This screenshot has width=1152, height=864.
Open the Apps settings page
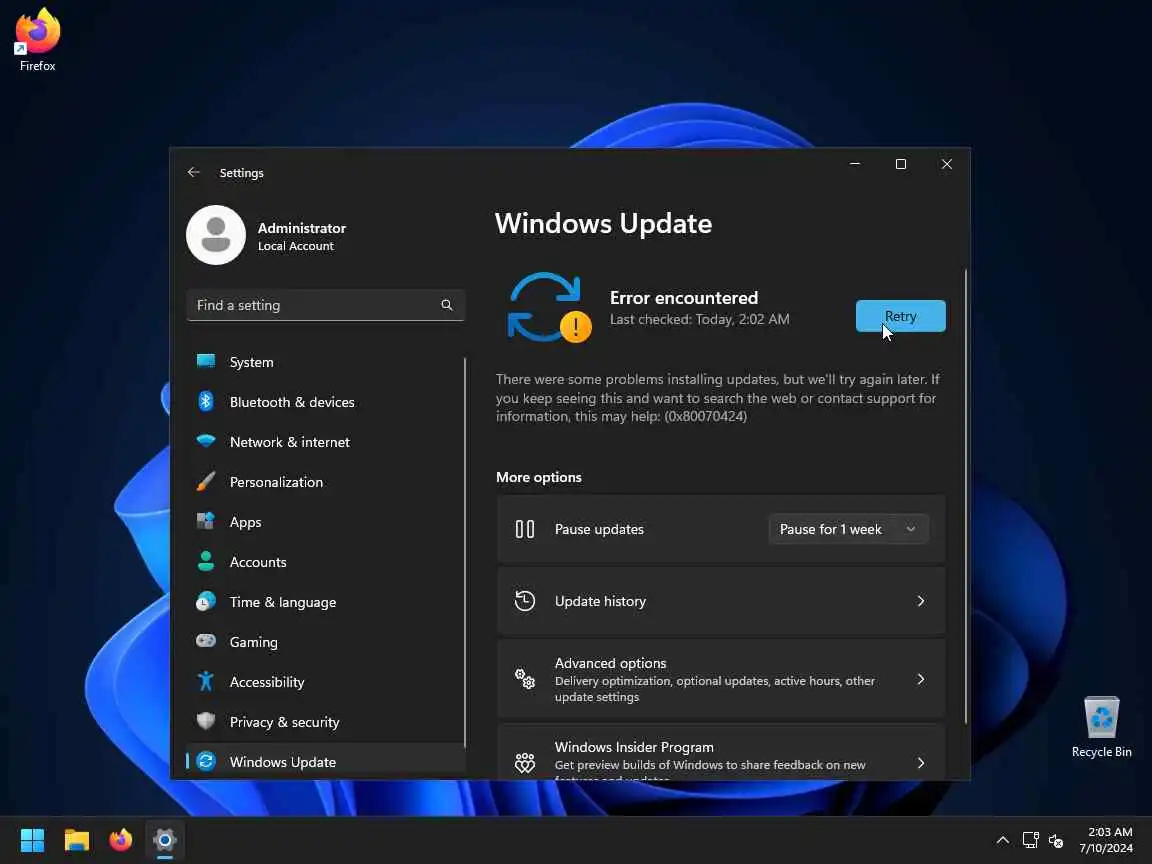pyautogui.click(x=325, y=522)
